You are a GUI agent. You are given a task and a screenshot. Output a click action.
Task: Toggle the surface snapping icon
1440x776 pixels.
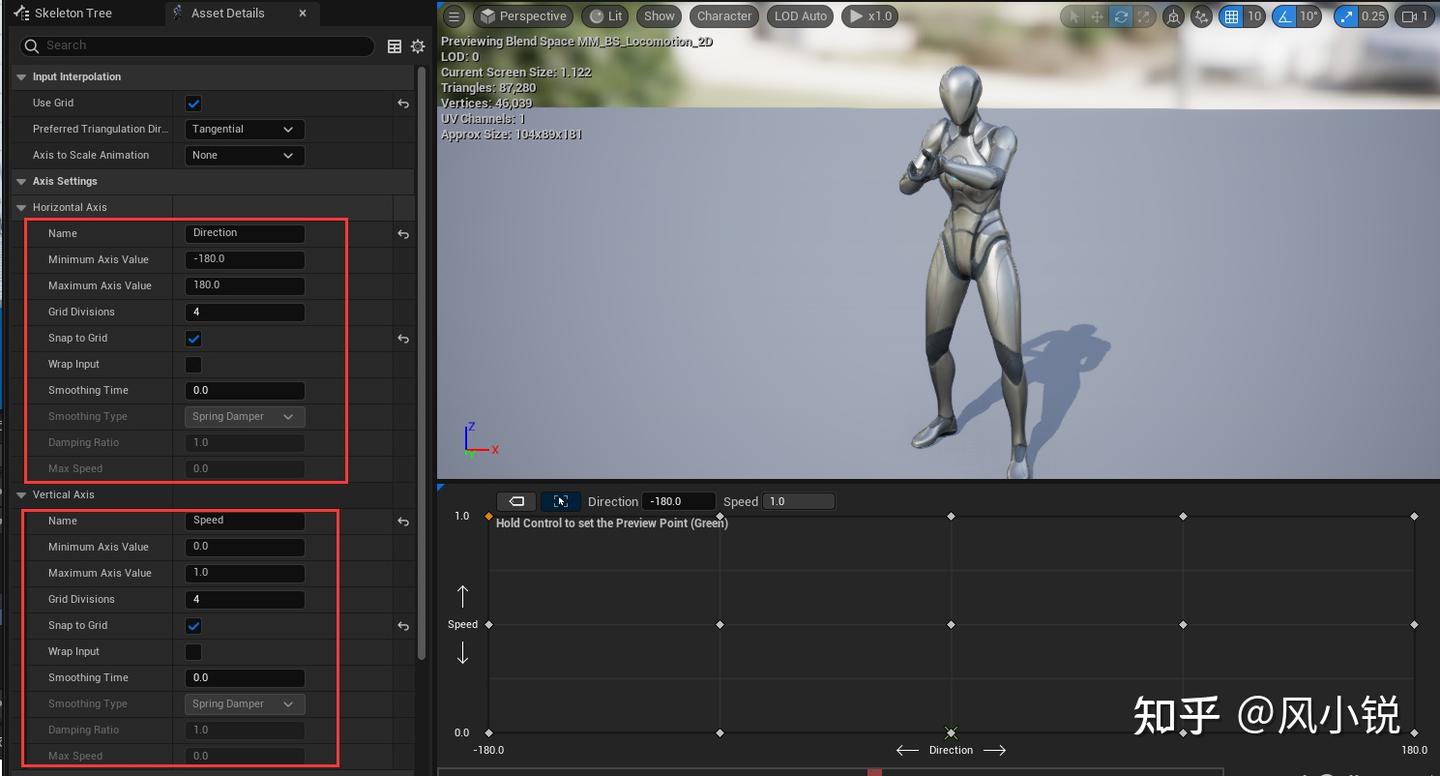pyautogui.click(x=1201, y=16)
